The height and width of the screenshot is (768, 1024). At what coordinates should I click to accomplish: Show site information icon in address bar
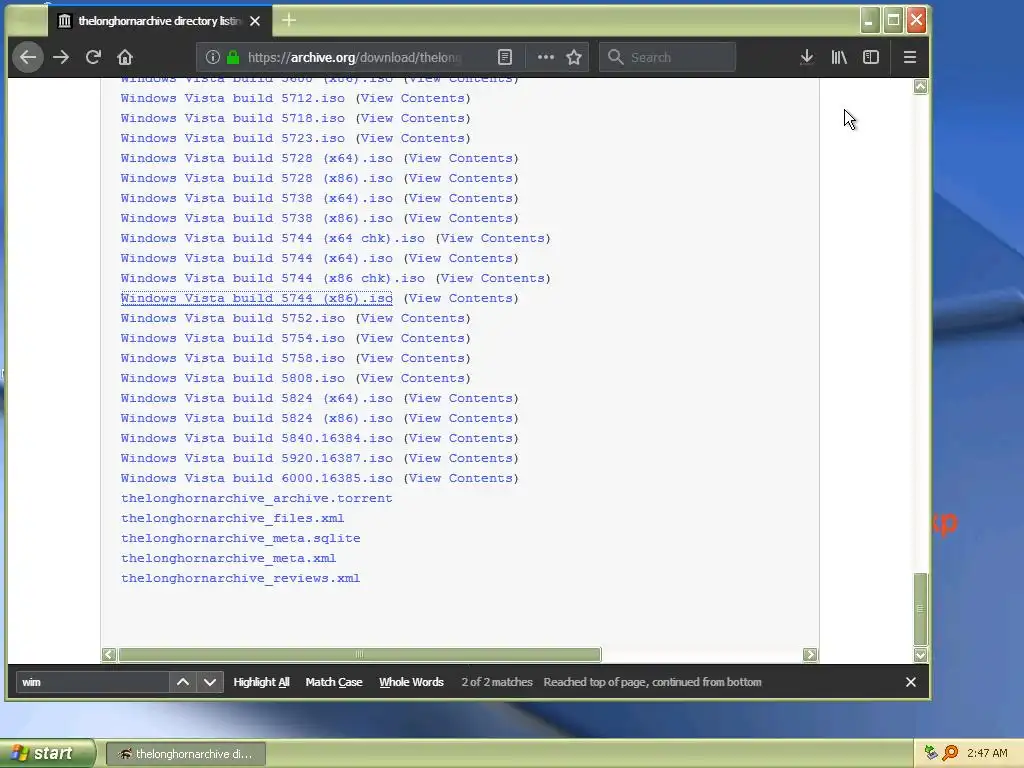pyautogui.click(x=212, y=57)
